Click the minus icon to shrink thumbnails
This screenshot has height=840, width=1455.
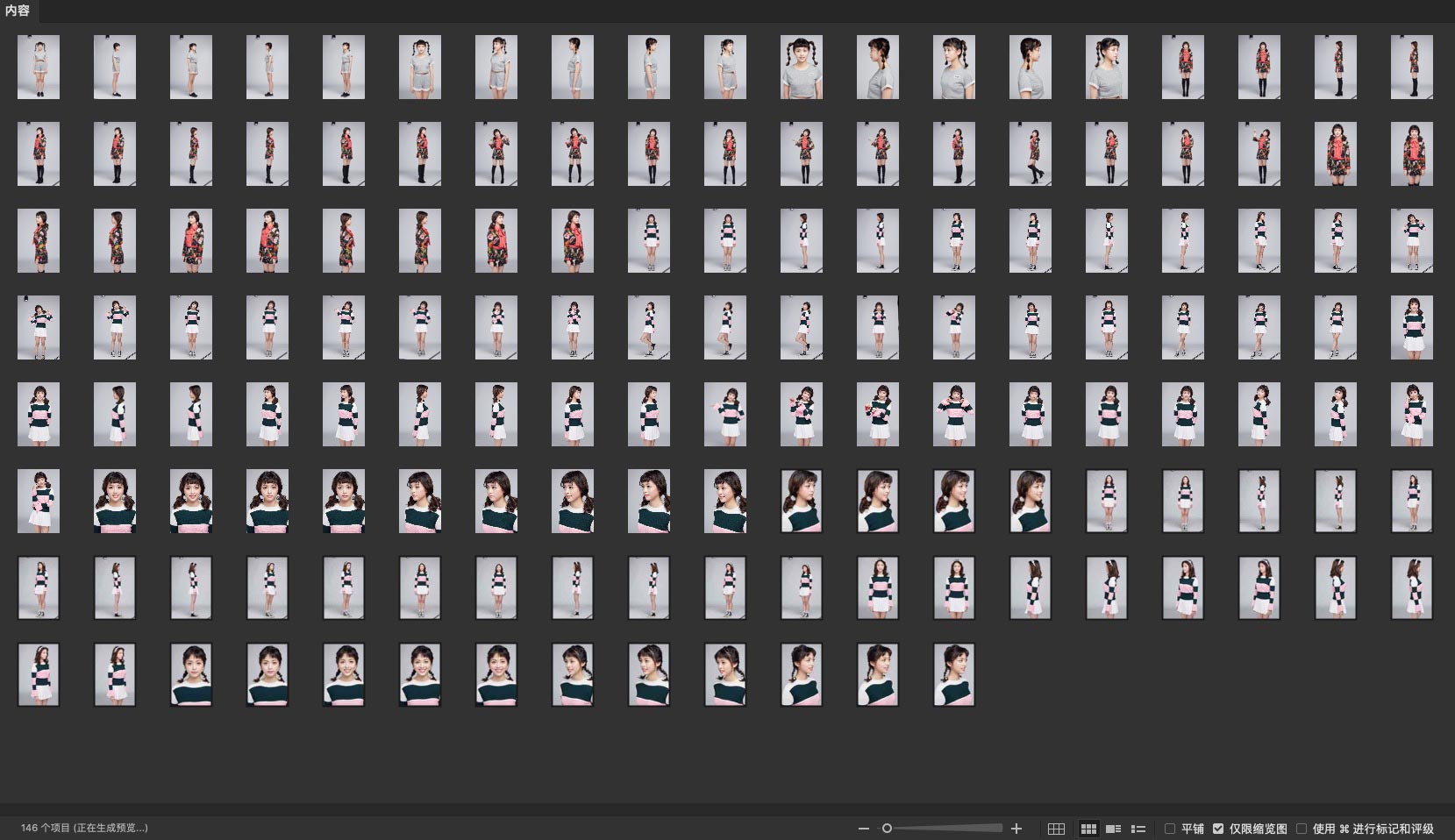(x=864, y=829)
